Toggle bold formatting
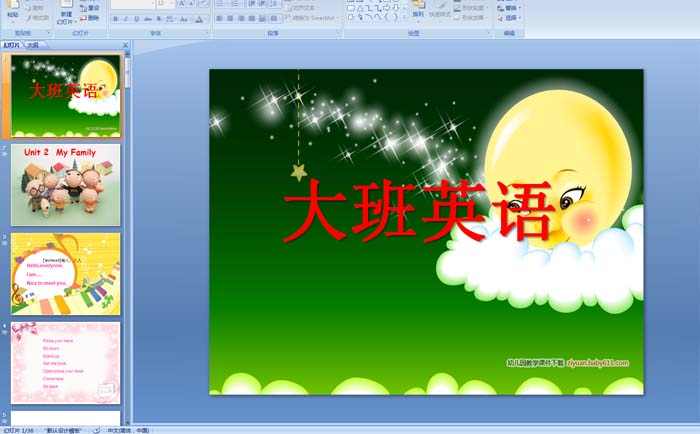 point(115,19)
